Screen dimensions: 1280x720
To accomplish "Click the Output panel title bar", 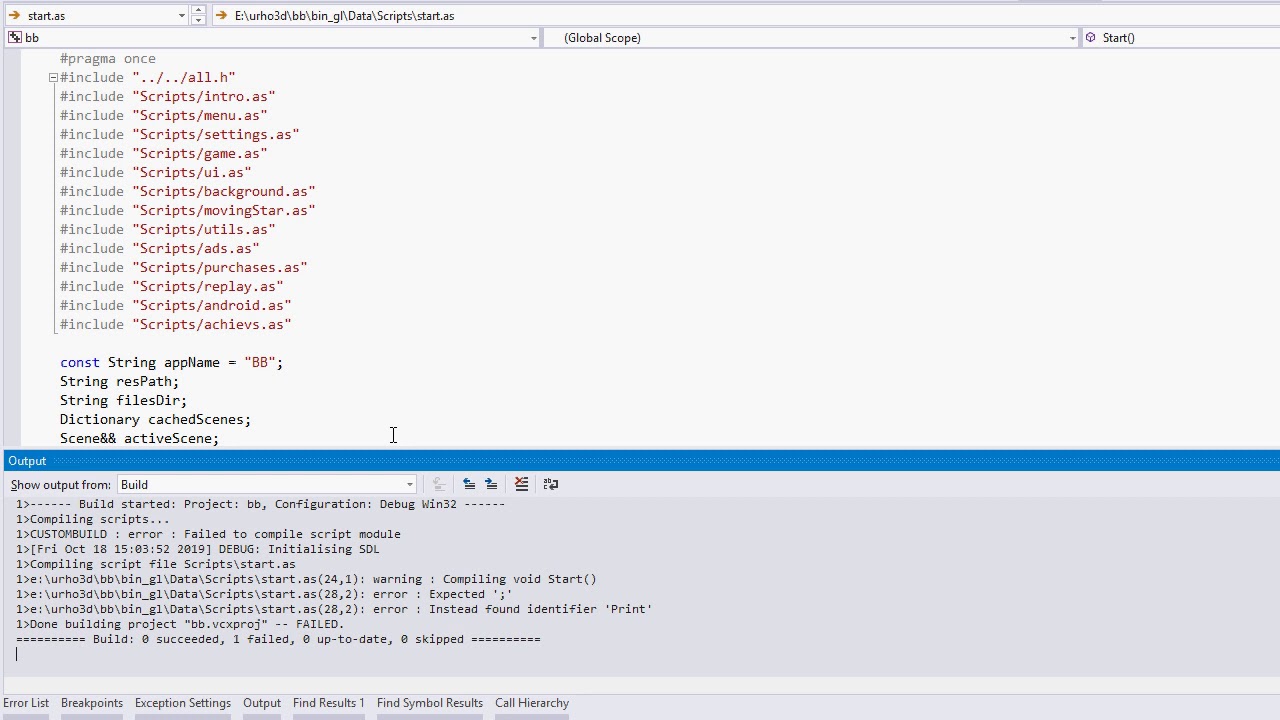I will tap(640, 461).
